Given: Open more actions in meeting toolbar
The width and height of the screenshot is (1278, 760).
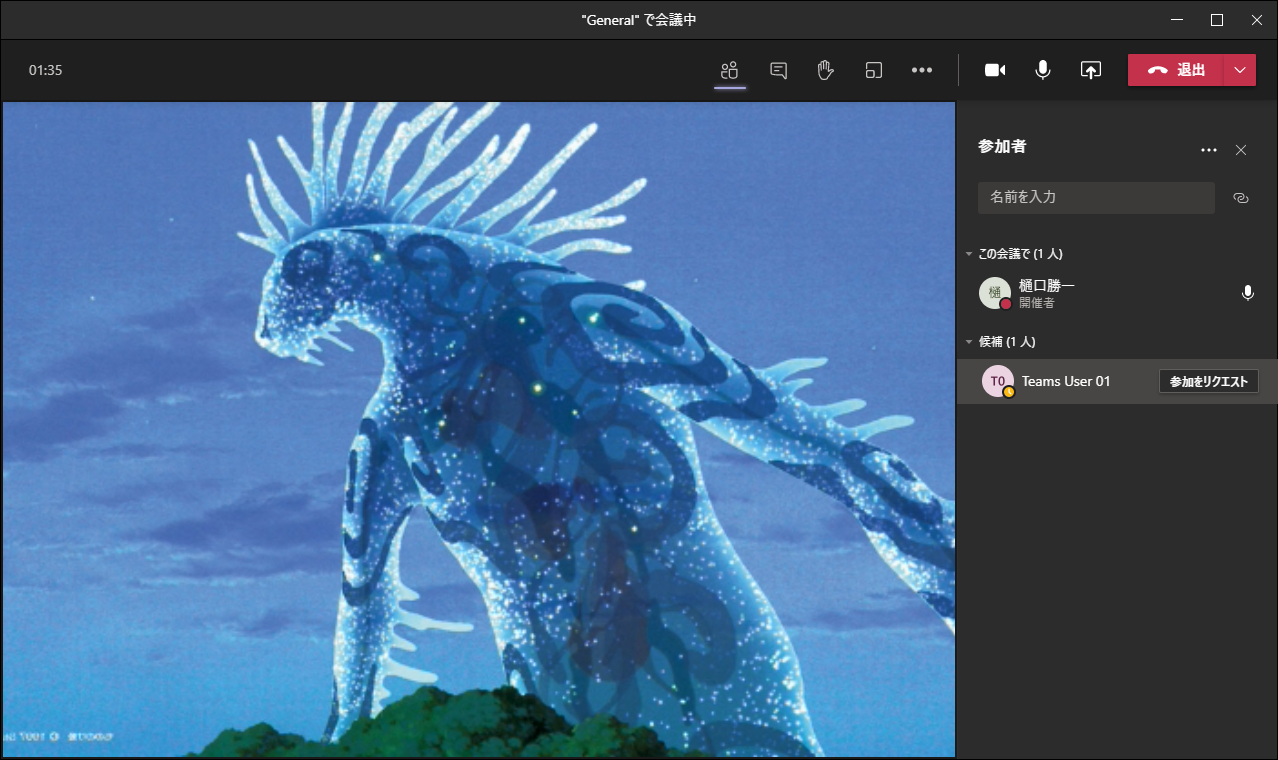Looking at the screenshot, I should point(922,70).
